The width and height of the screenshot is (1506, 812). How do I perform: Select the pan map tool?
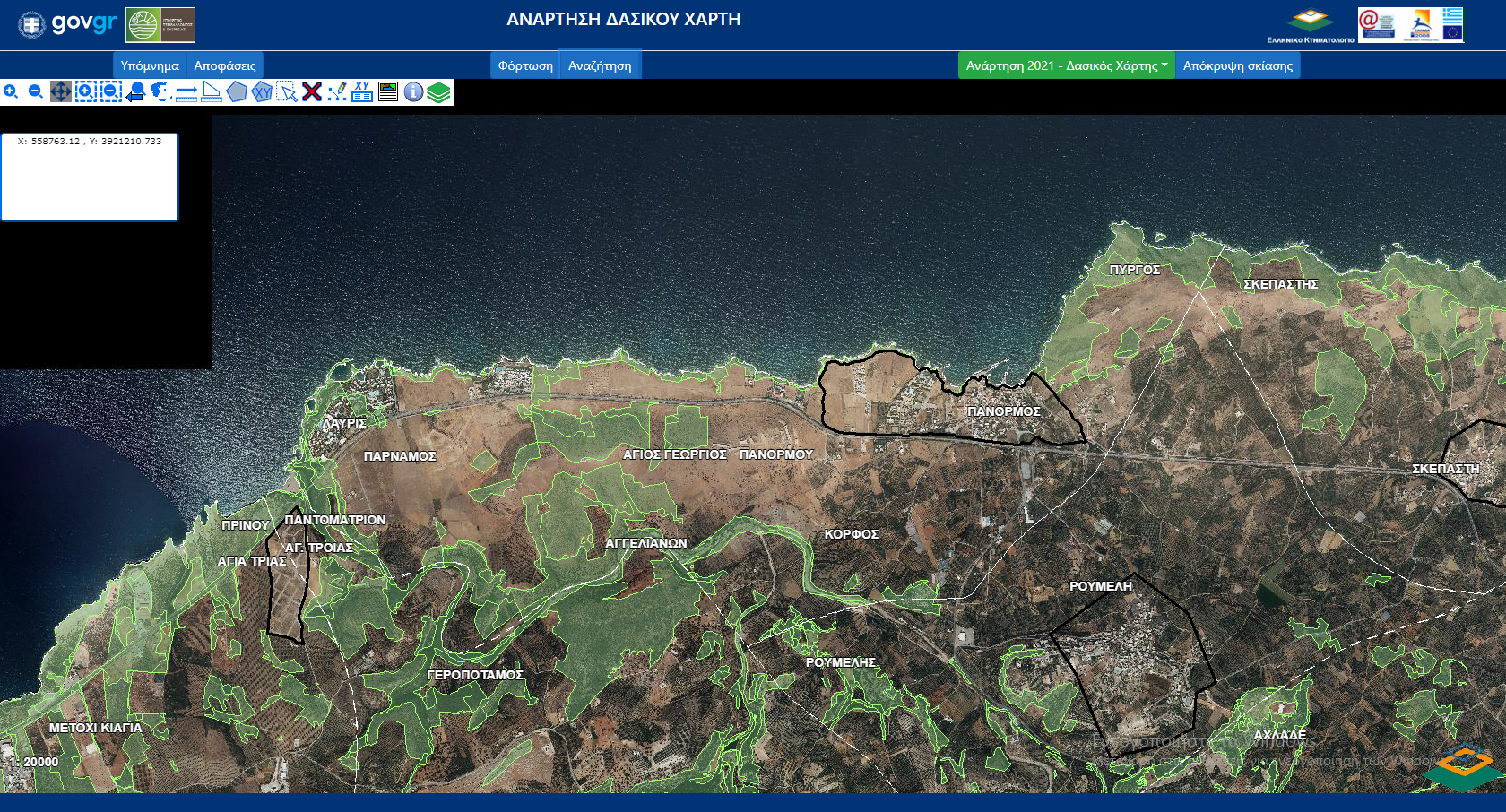61,91
